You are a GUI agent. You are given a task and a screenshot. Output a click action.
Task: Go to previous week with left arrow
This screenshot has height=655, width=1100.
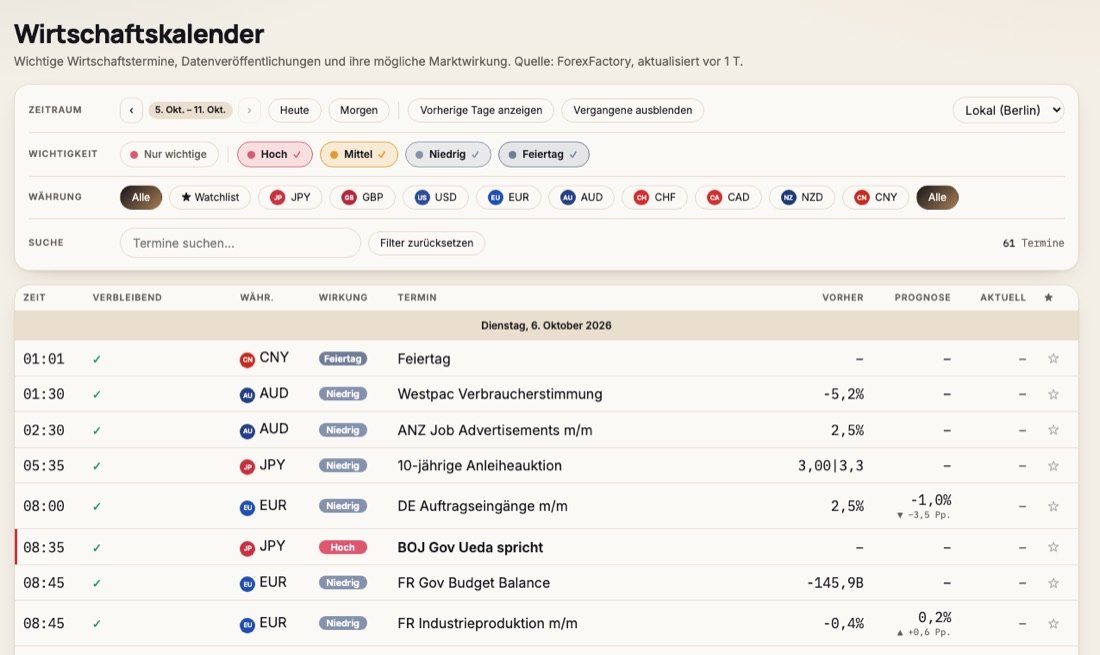[131, 110]
